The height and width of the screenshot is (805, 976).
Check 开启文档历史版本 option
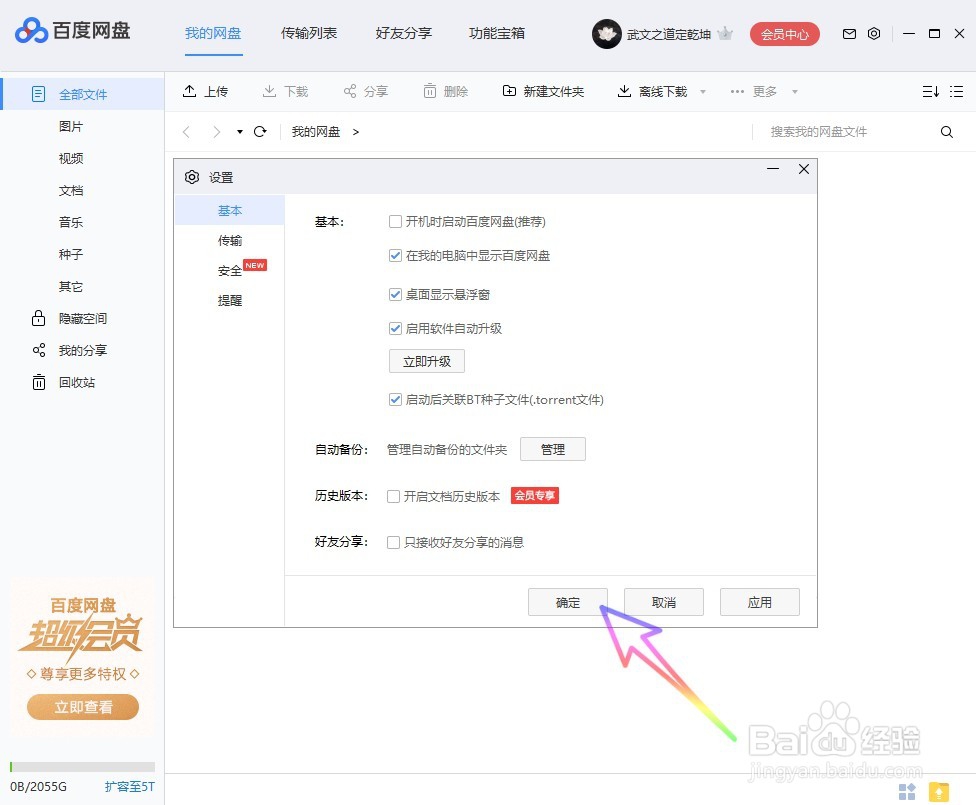tap(394, 495)
